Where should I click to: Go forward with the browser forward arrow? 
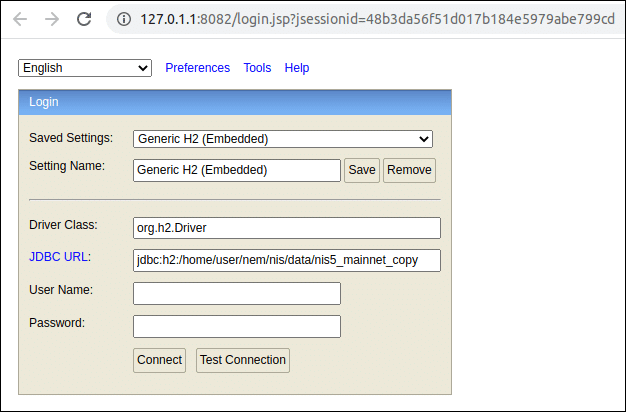point(52,19)
